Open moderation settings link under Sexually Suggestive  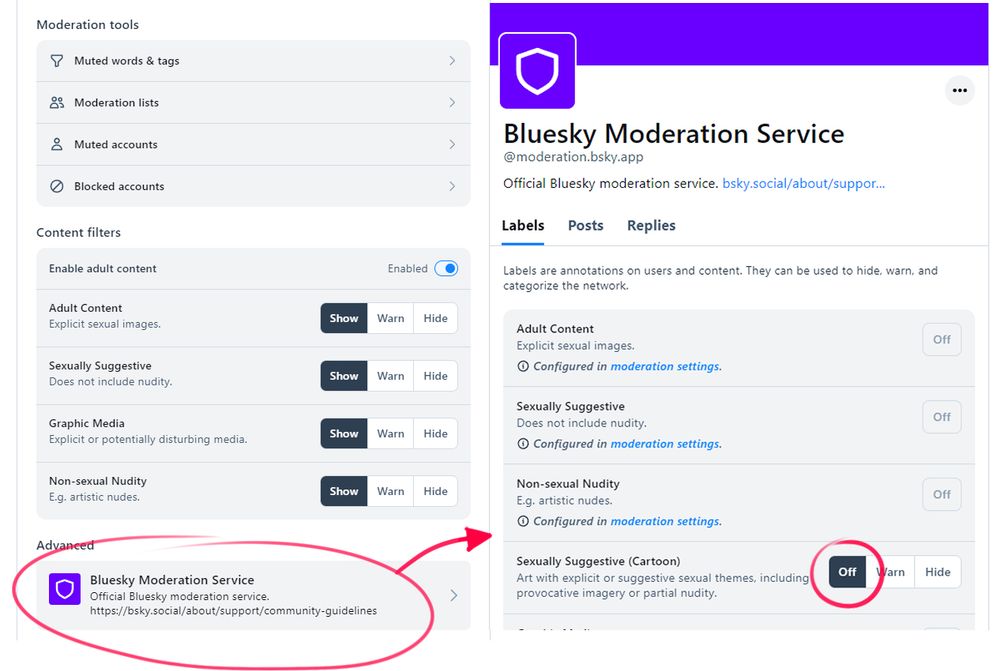tap(665, 443)
